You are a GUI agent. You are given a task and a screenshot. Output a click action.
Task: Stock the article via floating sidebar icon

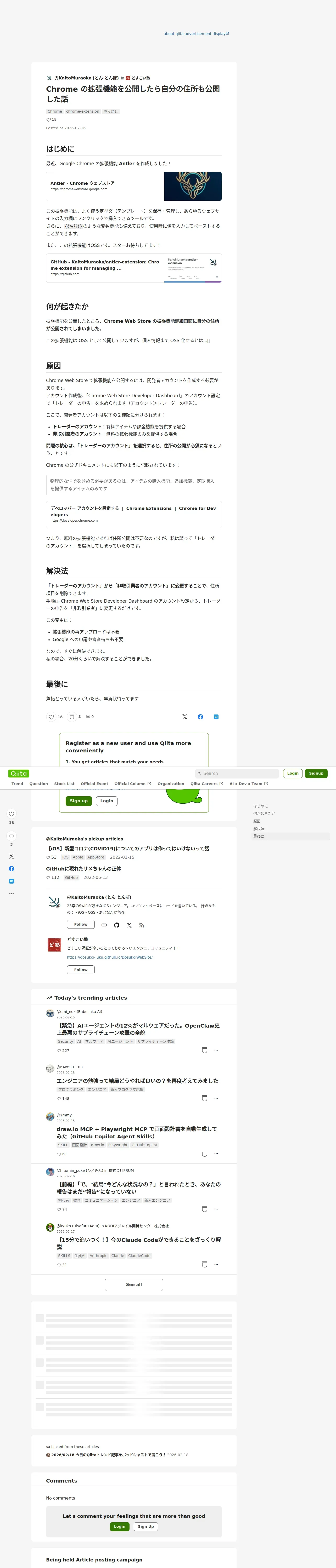(x=11, y=836)
